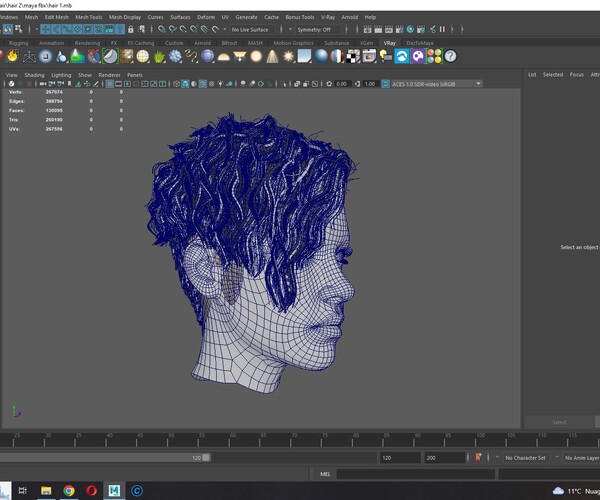The height and width of the screenshot is (500, 600).
Task: Click the exposure icon before the 0.00 field
Action: 329,84
